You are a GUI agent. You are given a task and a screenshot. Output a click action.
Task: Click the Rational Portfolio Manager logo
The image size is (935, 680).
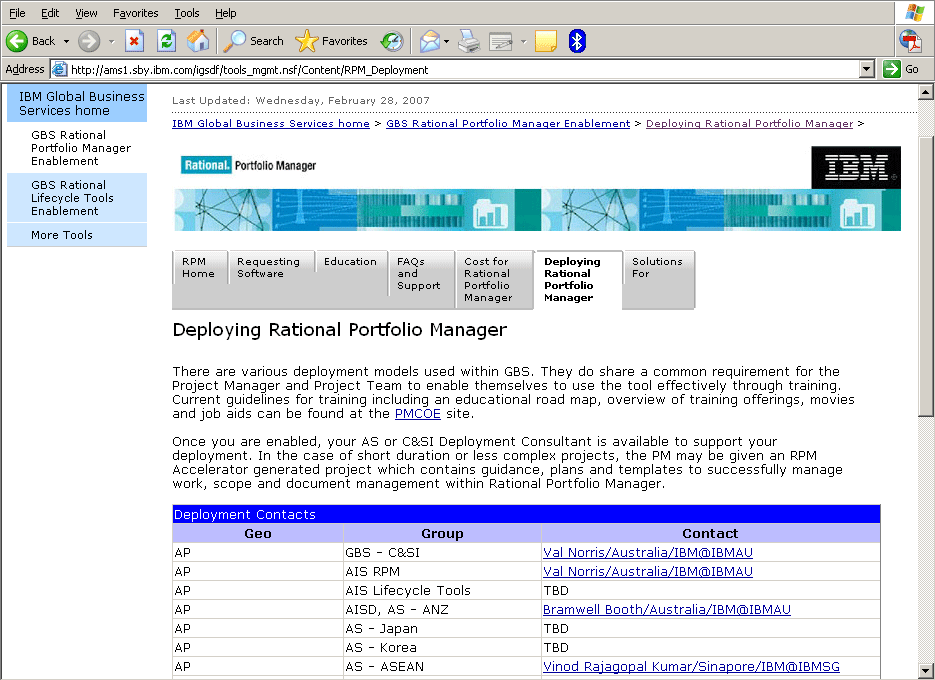[249, 165]
